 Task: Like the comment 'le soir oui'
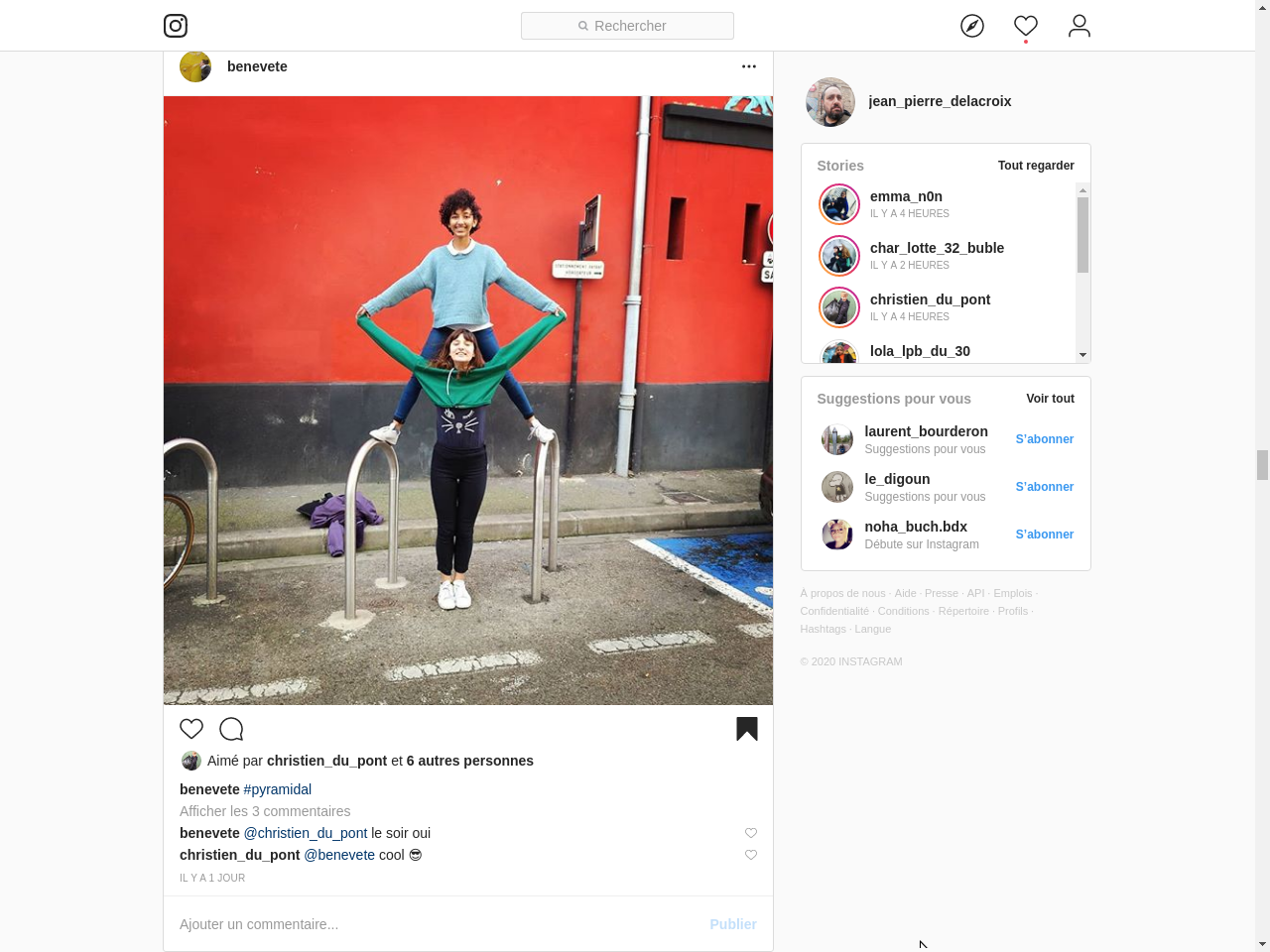tap(751, 833)
